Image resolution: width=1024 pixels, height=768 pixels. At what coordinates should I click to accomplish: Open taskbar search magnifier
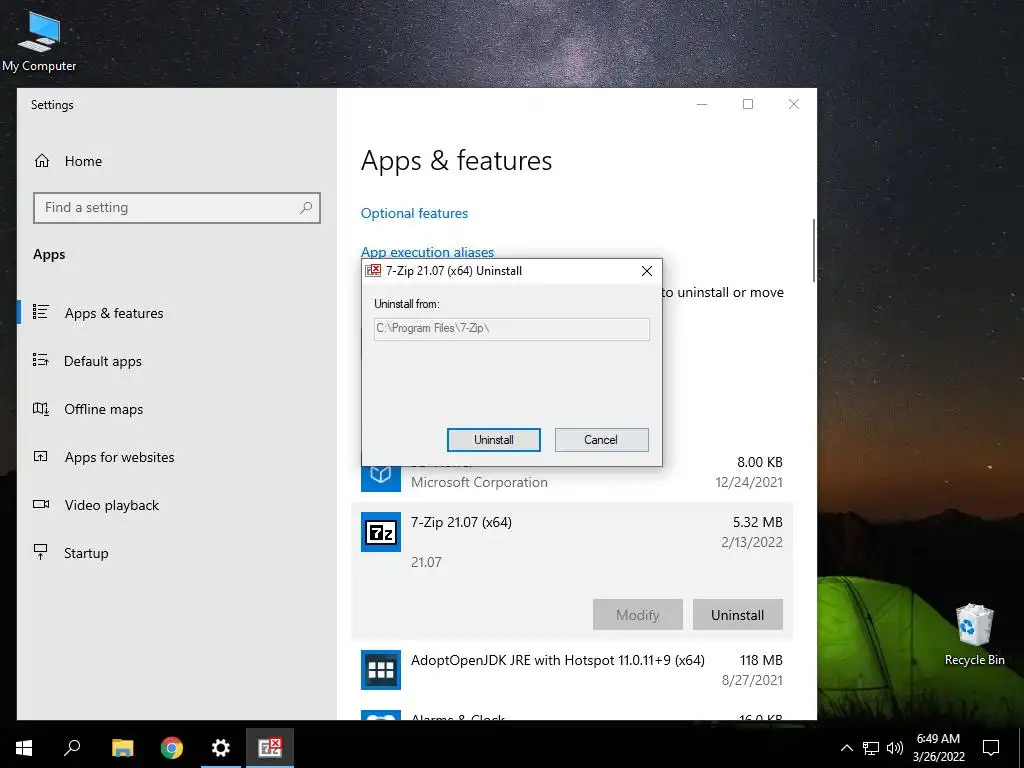pos(72,748)
